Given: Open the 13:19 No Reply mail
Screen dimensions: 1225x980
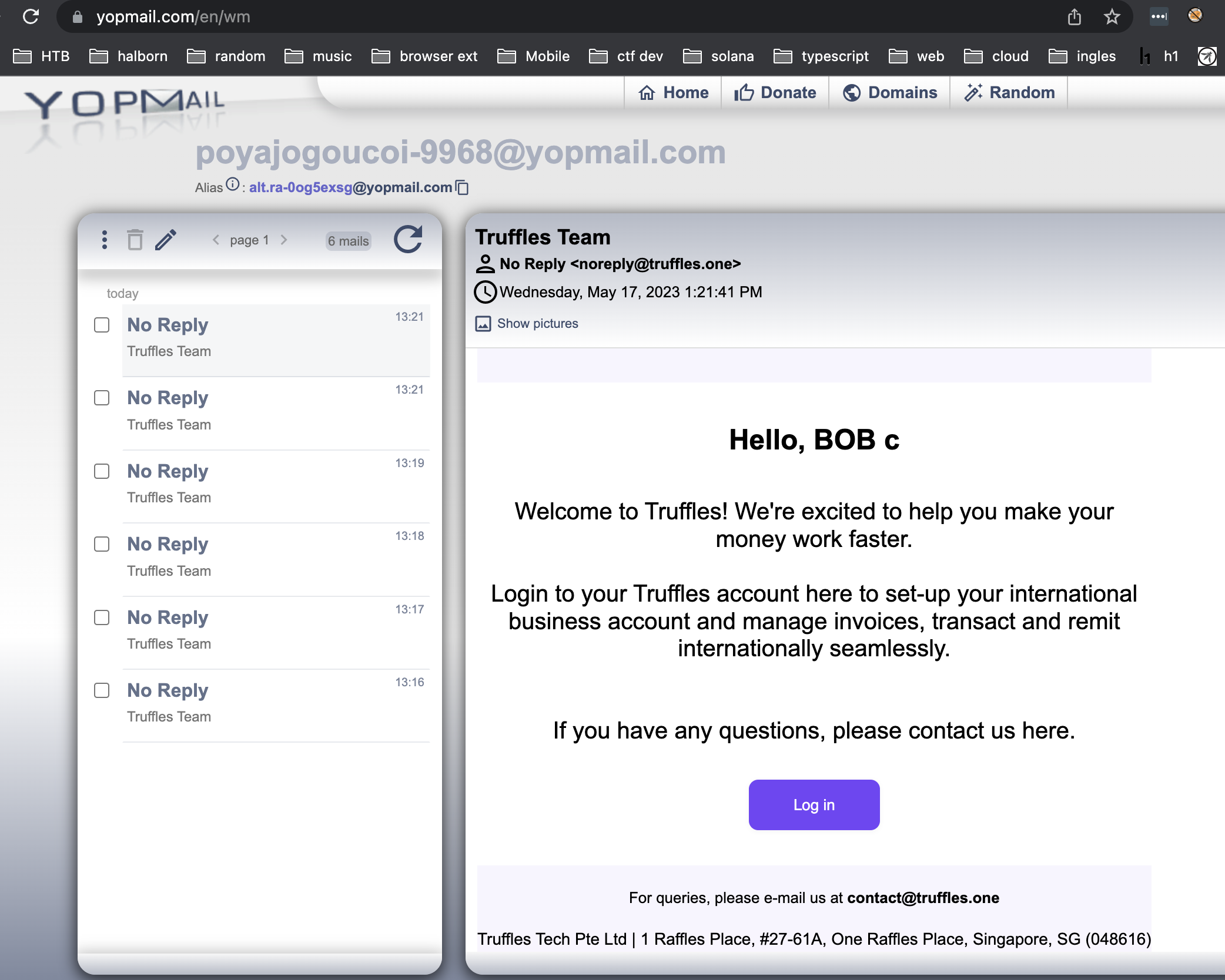Looking at the screenshot, I should coord(276,486).
